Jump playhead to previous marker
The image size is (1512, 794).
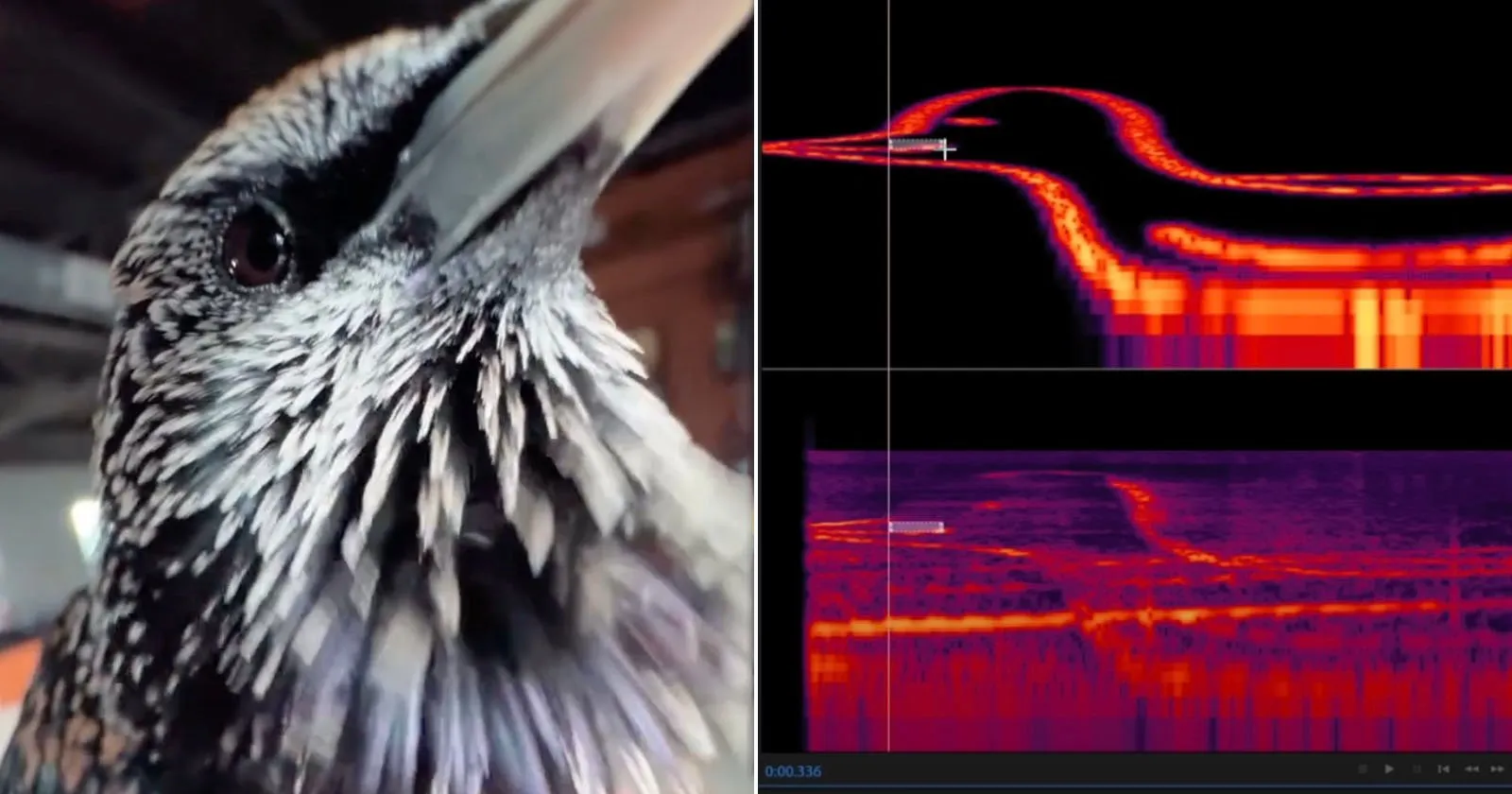tap(1443, 769)
